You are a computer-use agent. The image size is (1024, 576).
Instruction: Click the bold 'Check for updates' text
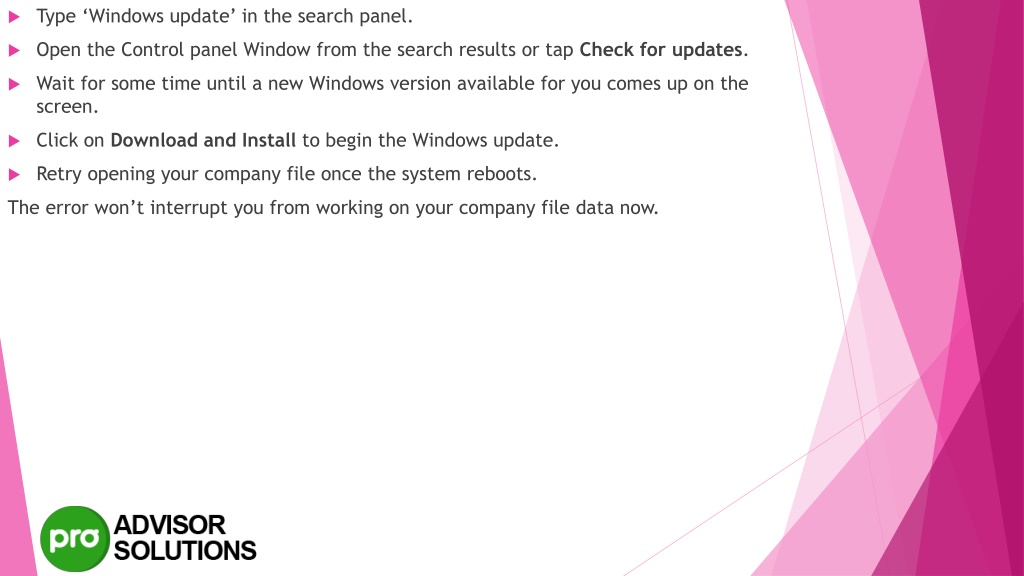coord(660,50)
